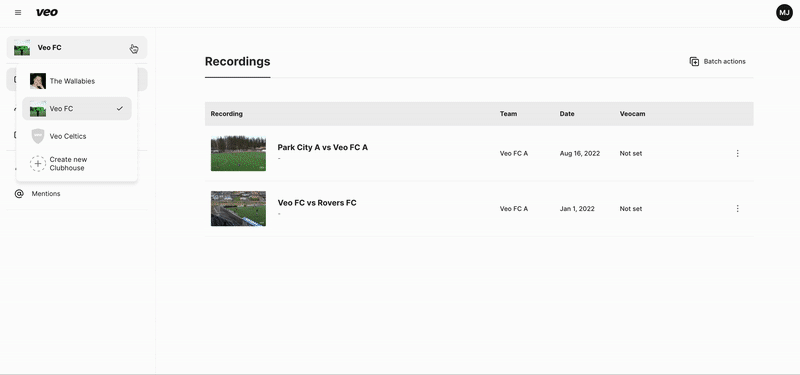Click Veo FC A team in Rovers FC row

[514, 209]
